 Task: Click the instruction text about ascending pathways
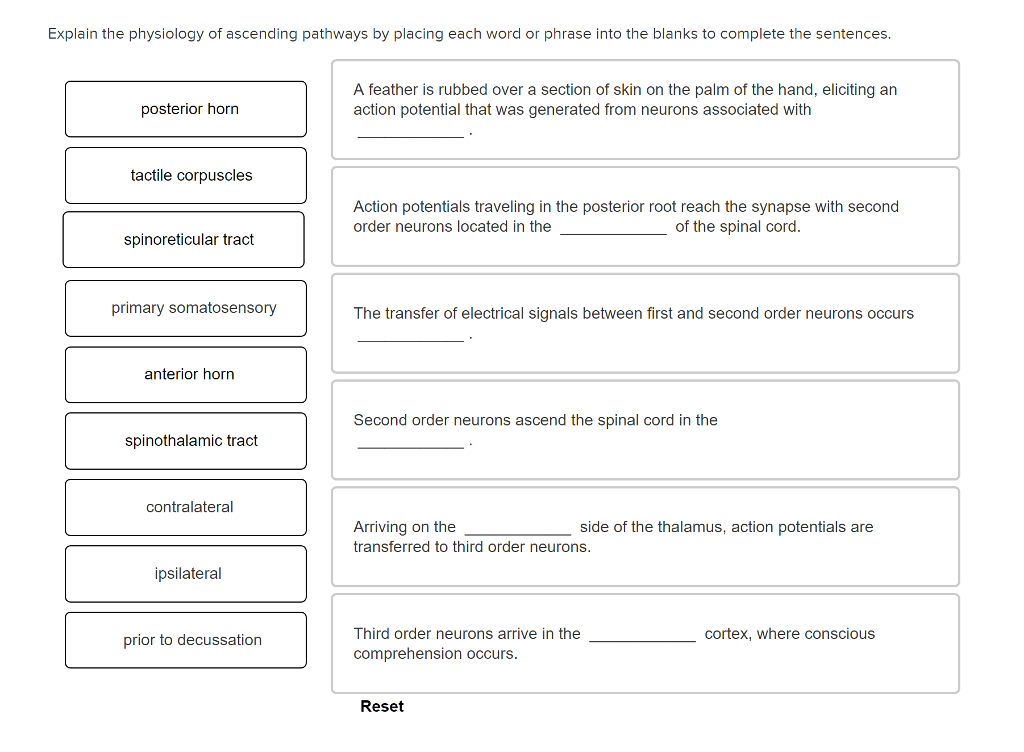pos(469,34)
